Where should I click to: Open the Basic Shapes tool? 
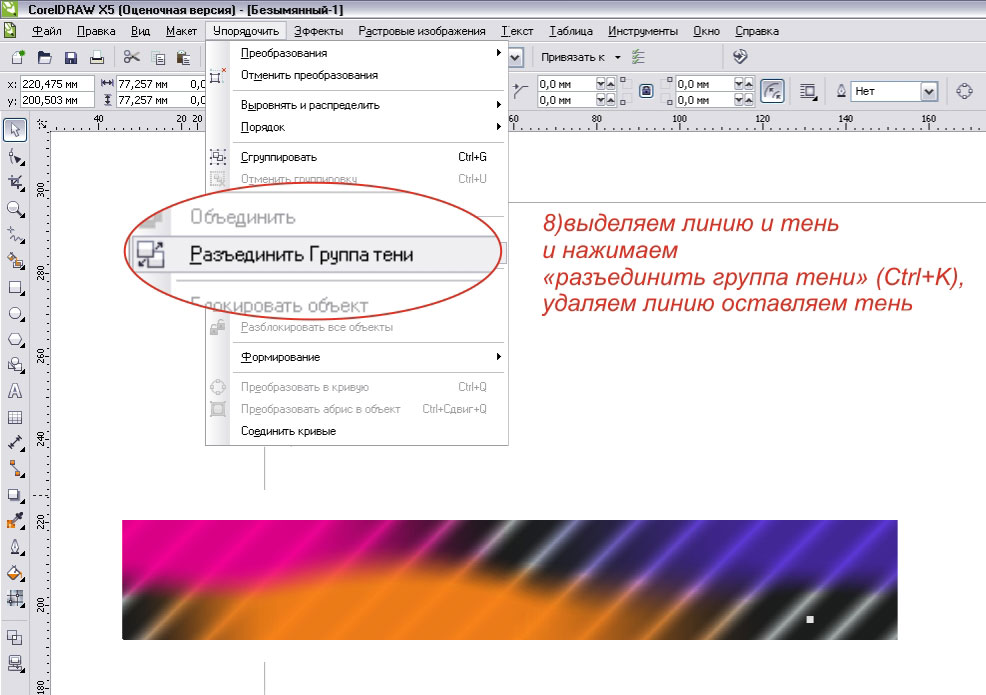click(x=15, y=365)
